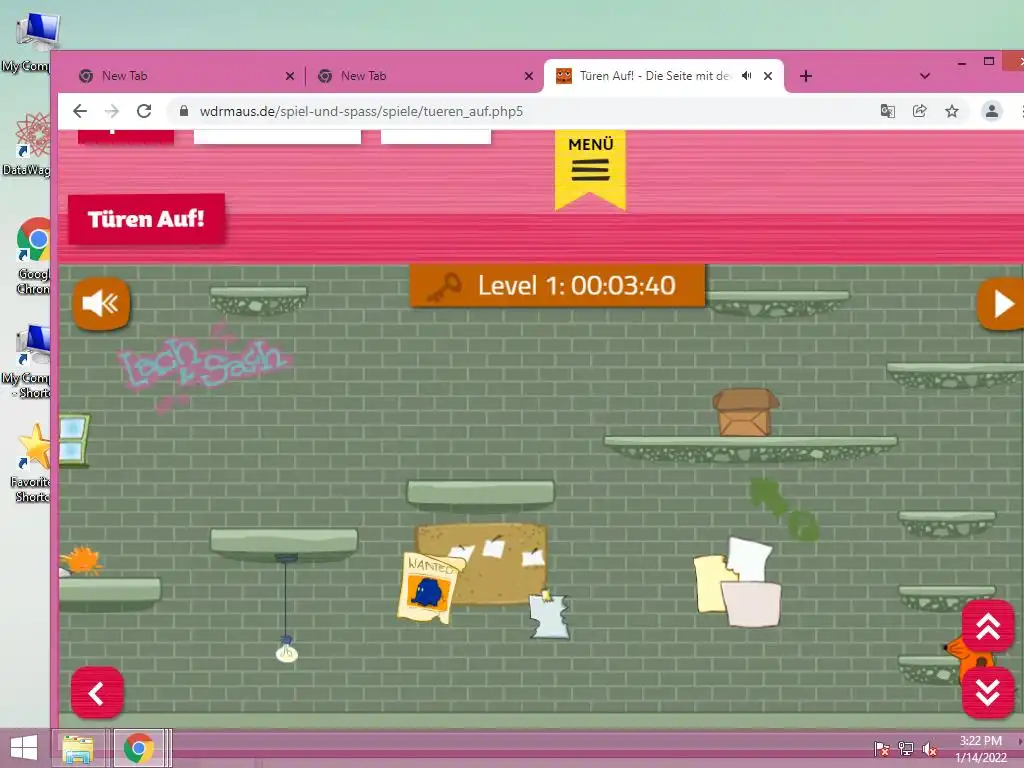Viewport: 1024px width, 768px height.
Task: Click the wdrmaus.de address bar
Action: (361, 111)
